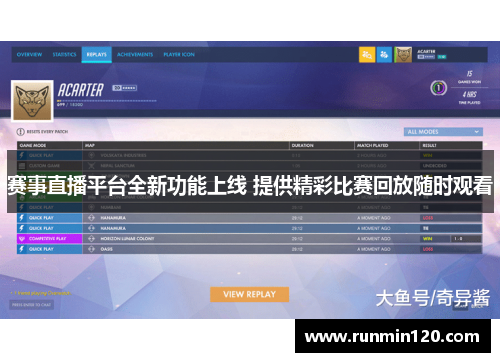The width and height of the screenshot is (500, 362).
Task: Click the map type icon beside Oasis
Action: (91, 249)
